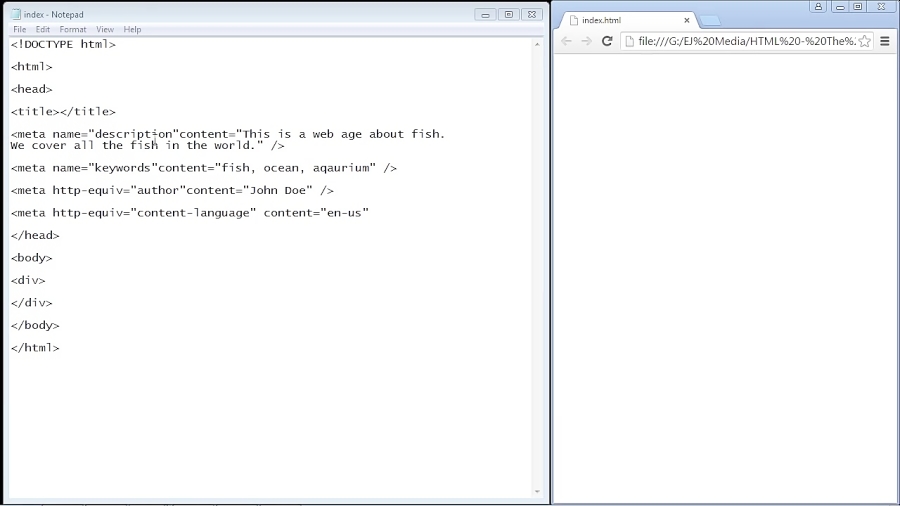The image size is (900, 506).
Task: Place cursor on the <body> tag line
Action: (x=32, y=258)
